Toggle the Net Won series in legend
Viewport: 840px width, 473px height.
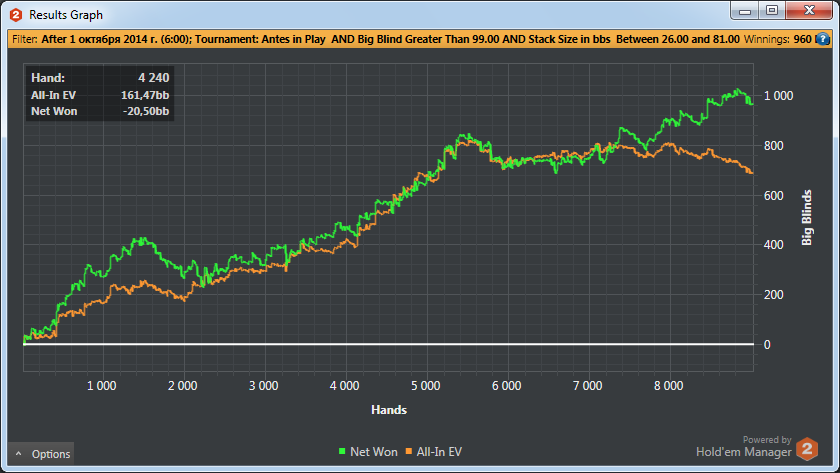[372, 453]
